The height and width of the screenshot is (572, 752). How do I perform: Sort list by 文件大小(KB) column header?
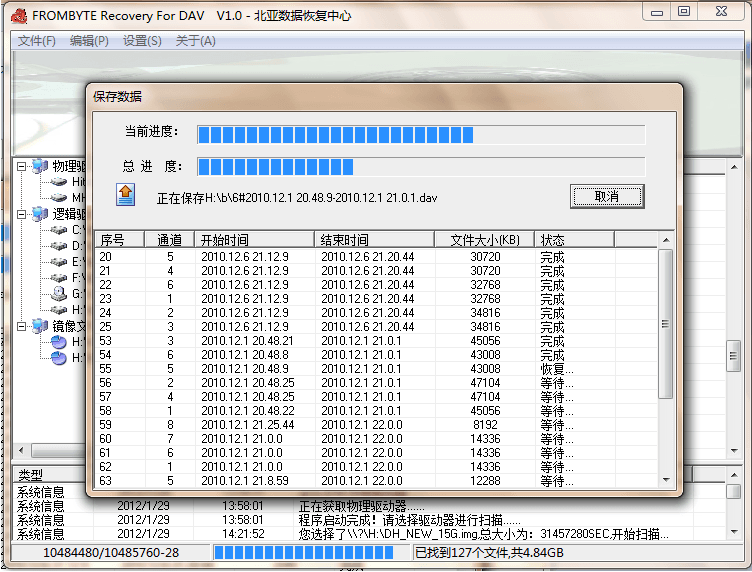coord(484,240)
